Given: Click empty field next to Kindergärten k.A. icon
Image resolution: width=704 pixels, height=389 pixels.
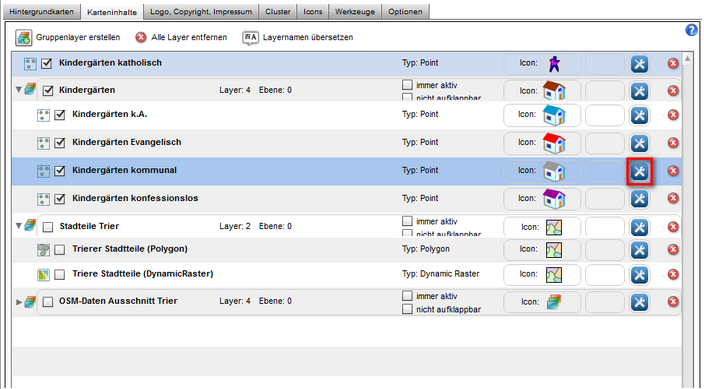Looking at the screenshot, I should [605, 115].
